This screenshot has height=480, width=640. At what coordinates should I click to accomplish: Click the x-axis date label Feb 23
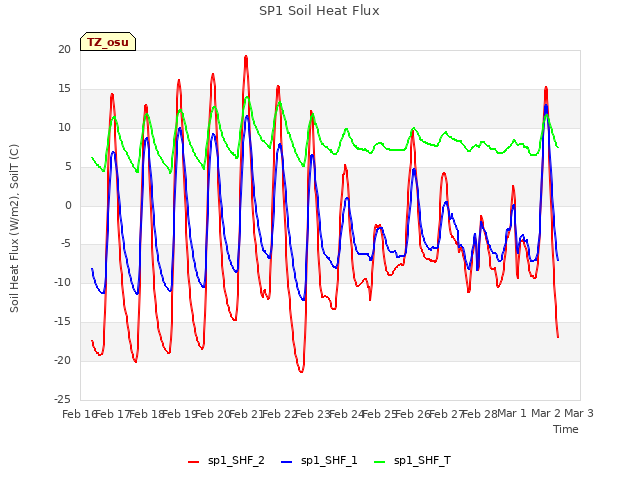[x=312, y=414]
